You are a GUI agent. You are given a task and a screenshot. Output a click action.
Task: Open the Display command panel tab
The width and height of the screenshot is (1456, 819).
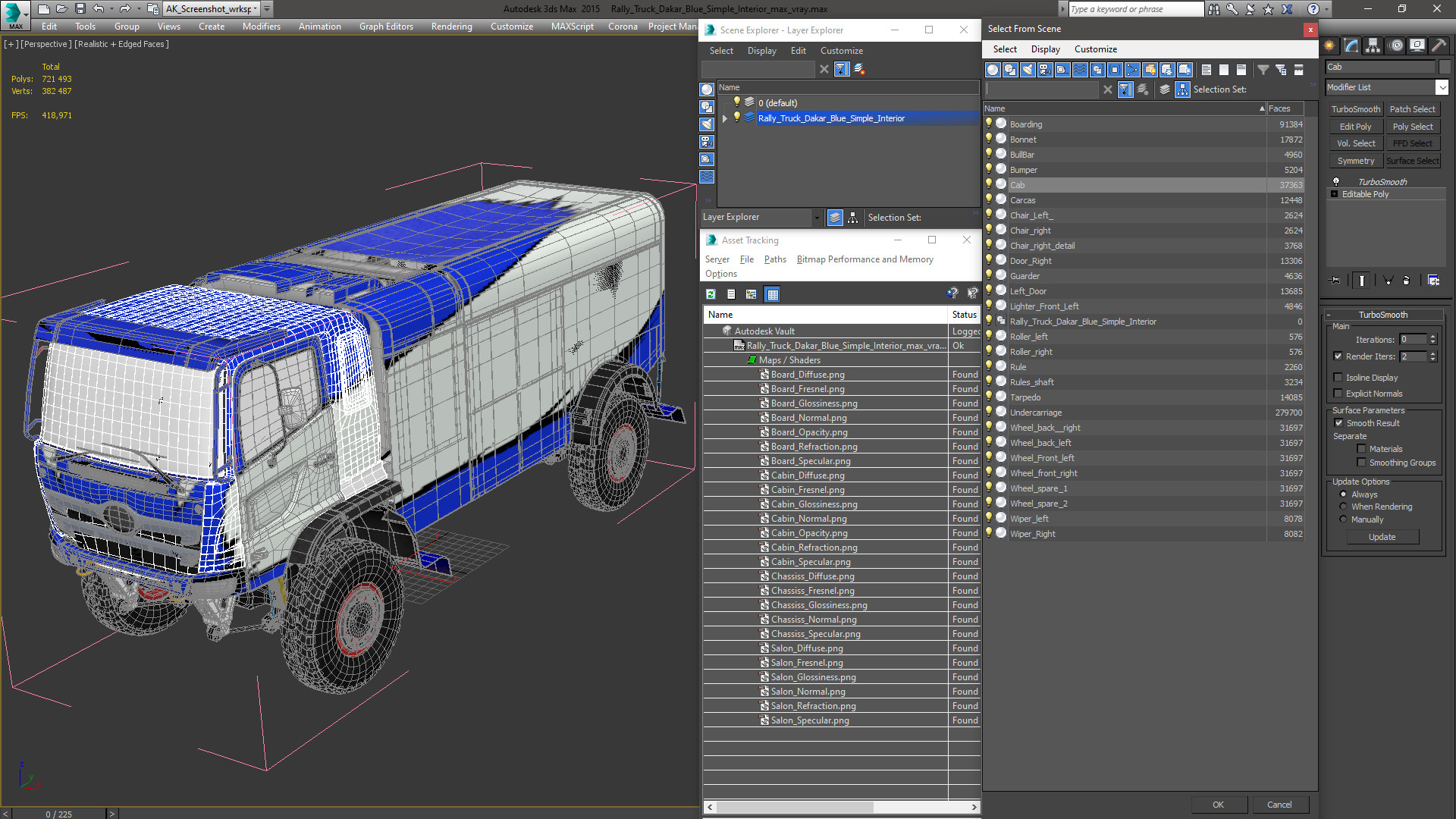pos(1417,45)
